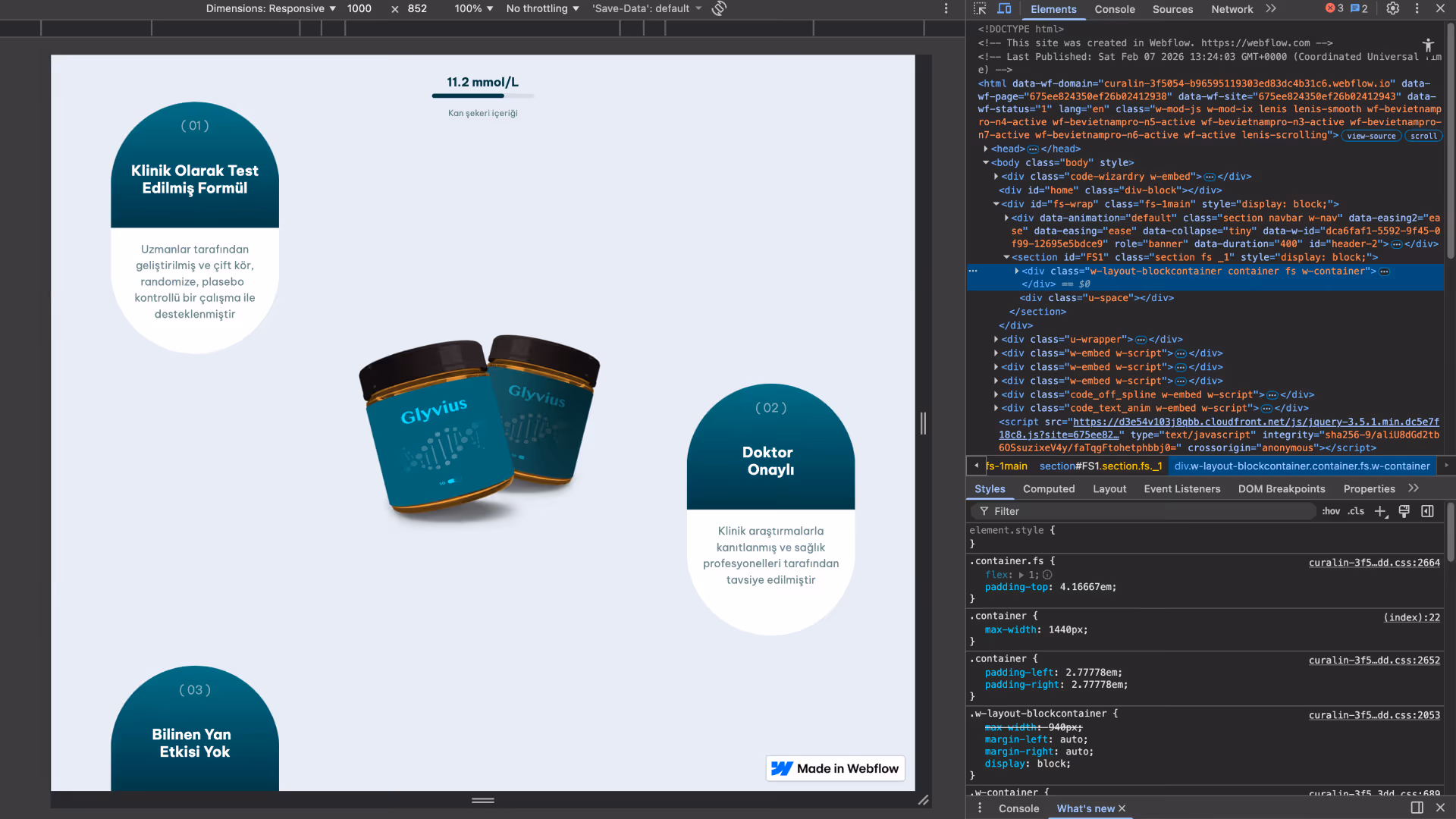Select the drawer Console tab
1456x819 pixels.
(x=1018, y=809)
